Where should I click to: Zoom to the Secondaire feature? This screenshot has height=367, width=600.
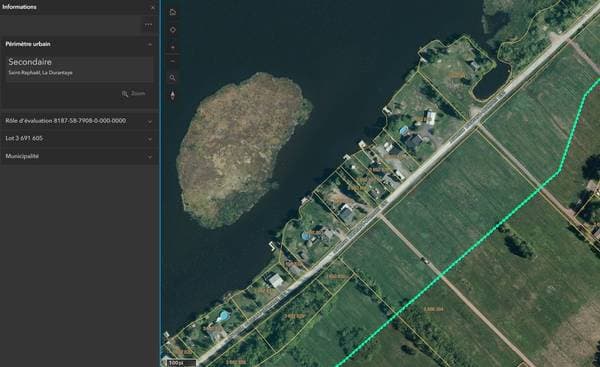[x=134, y=94]
